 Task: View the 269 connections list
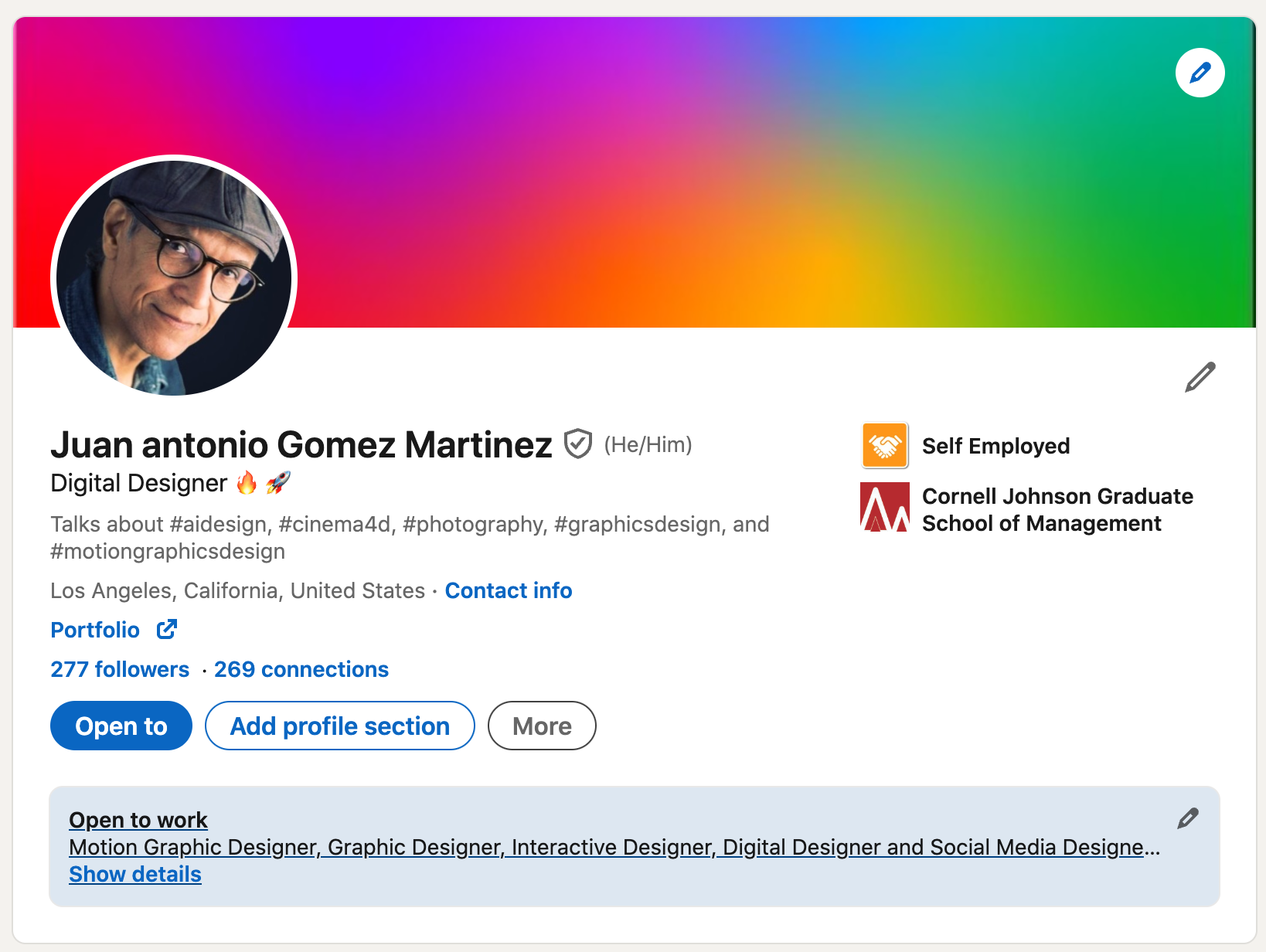[301, 669]
